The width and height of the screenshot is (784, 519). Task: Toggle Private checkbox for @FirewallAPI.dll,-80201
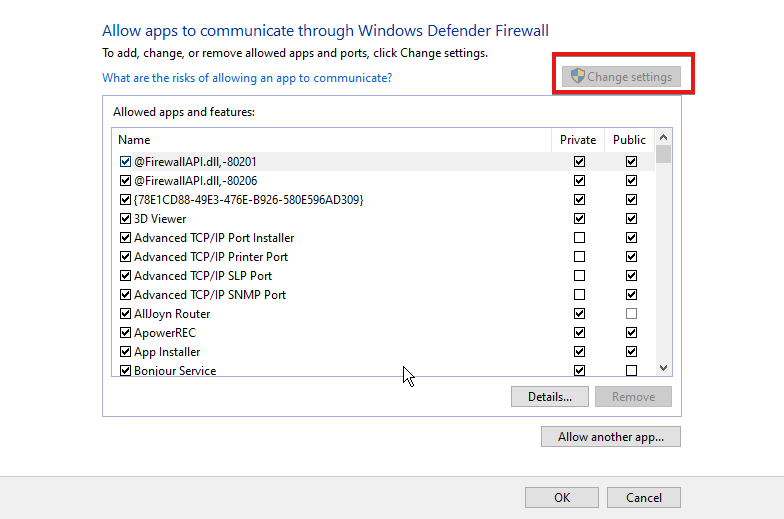[x=579, y=162]
